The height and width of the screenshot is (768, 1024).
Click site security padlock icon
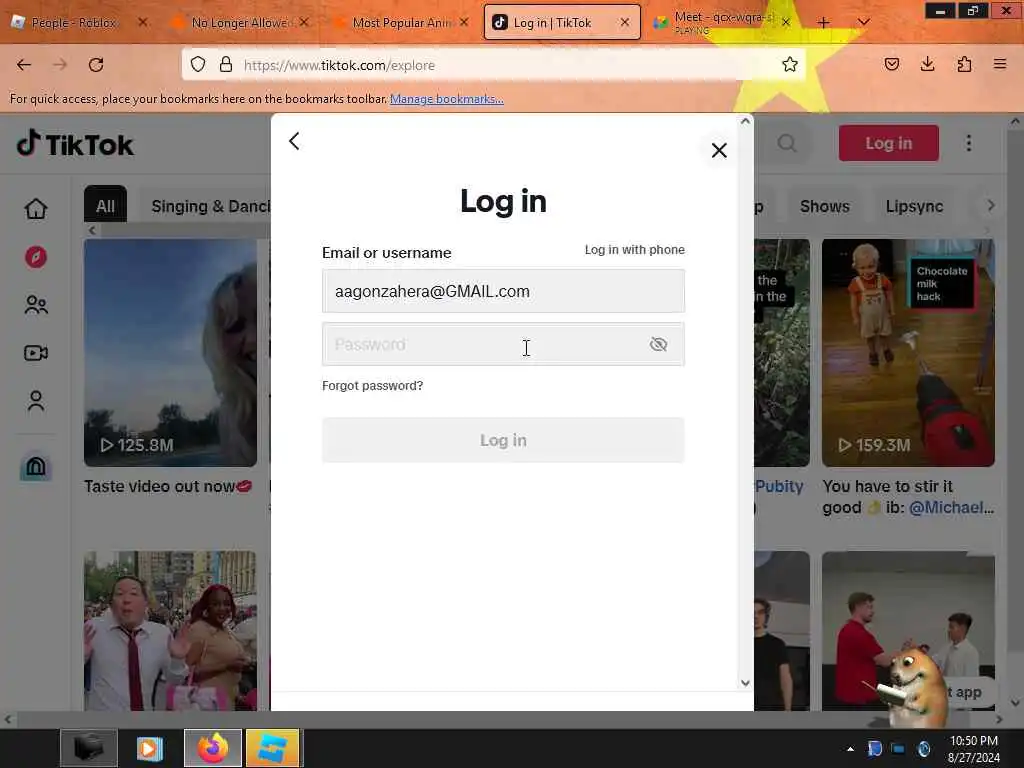tap(226, 65)
